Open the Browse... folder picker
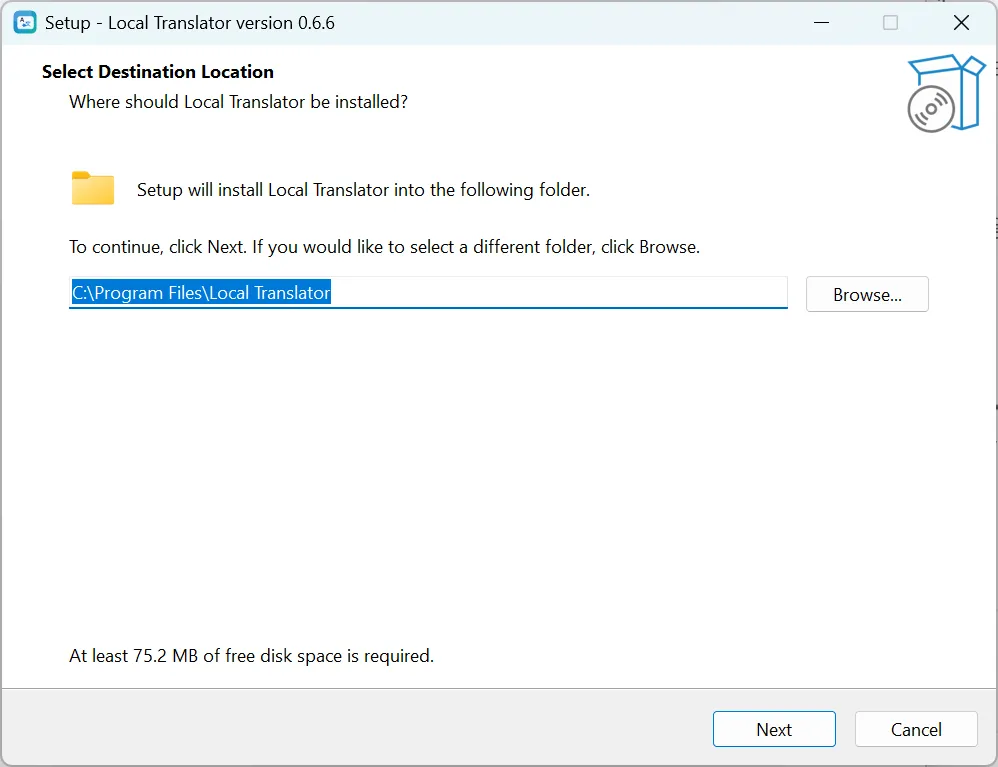 pos(867,295)
